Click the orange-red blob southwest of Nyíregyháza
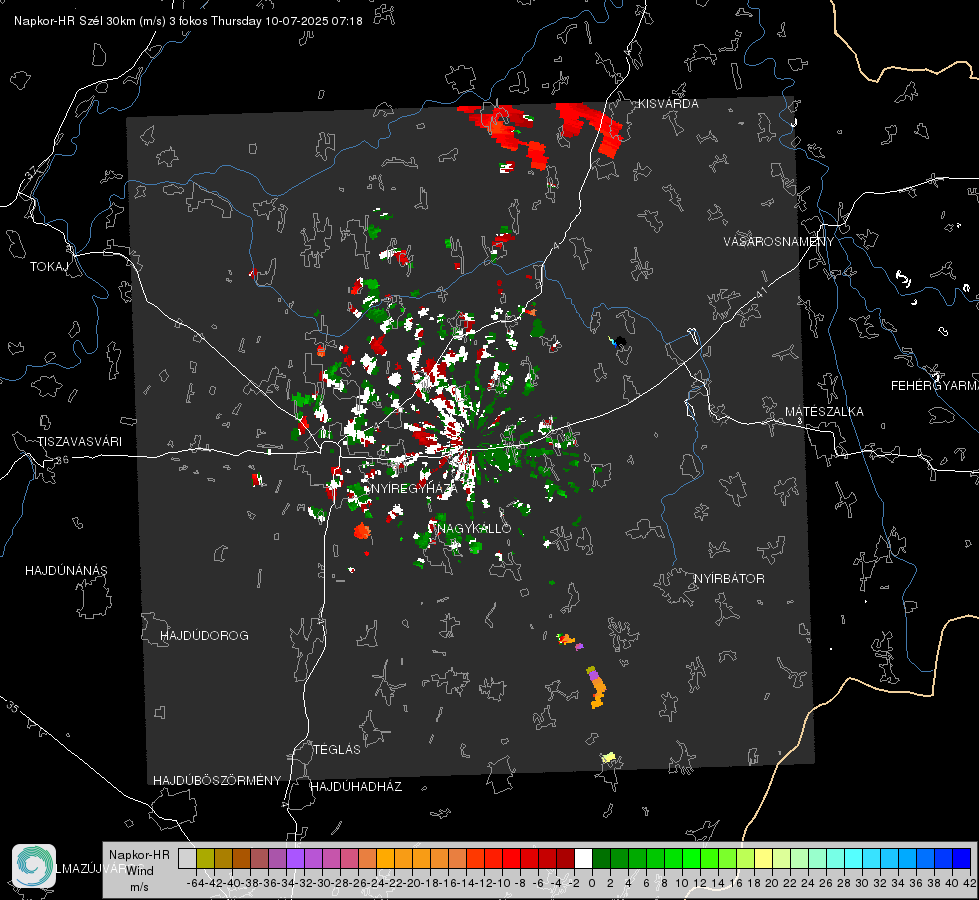The height and width of the screenshot is (900, 979). coord(362,532)
